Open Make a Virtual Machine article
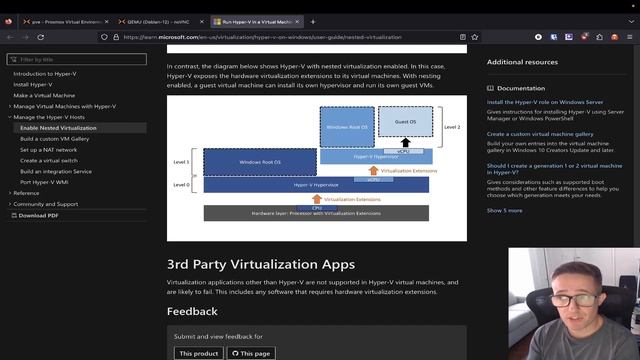This screenshot has height=360, width=640. pos(44,96)
